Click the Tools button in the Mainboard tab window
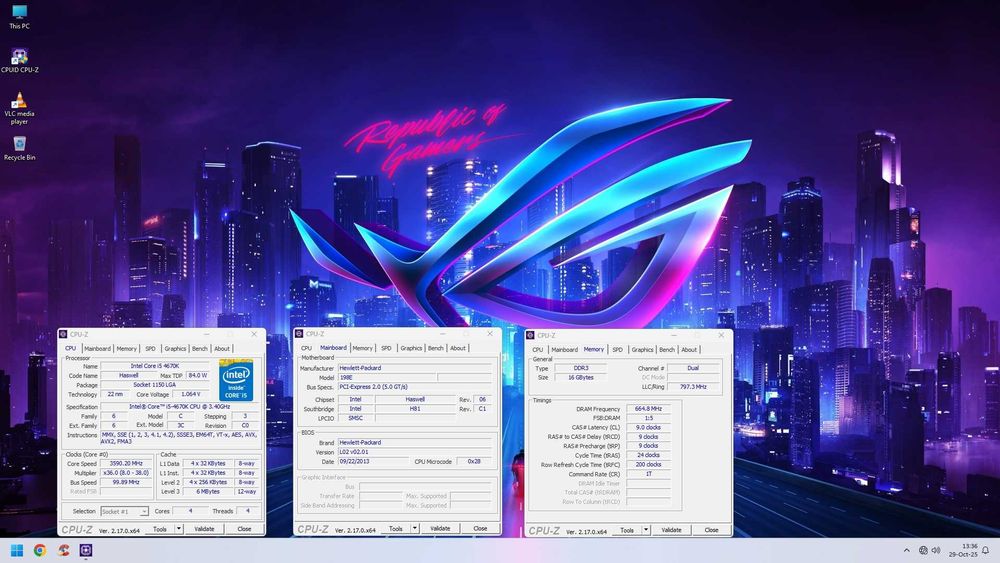This screenshot has height=563, width=1000. [x=396, y=528]
